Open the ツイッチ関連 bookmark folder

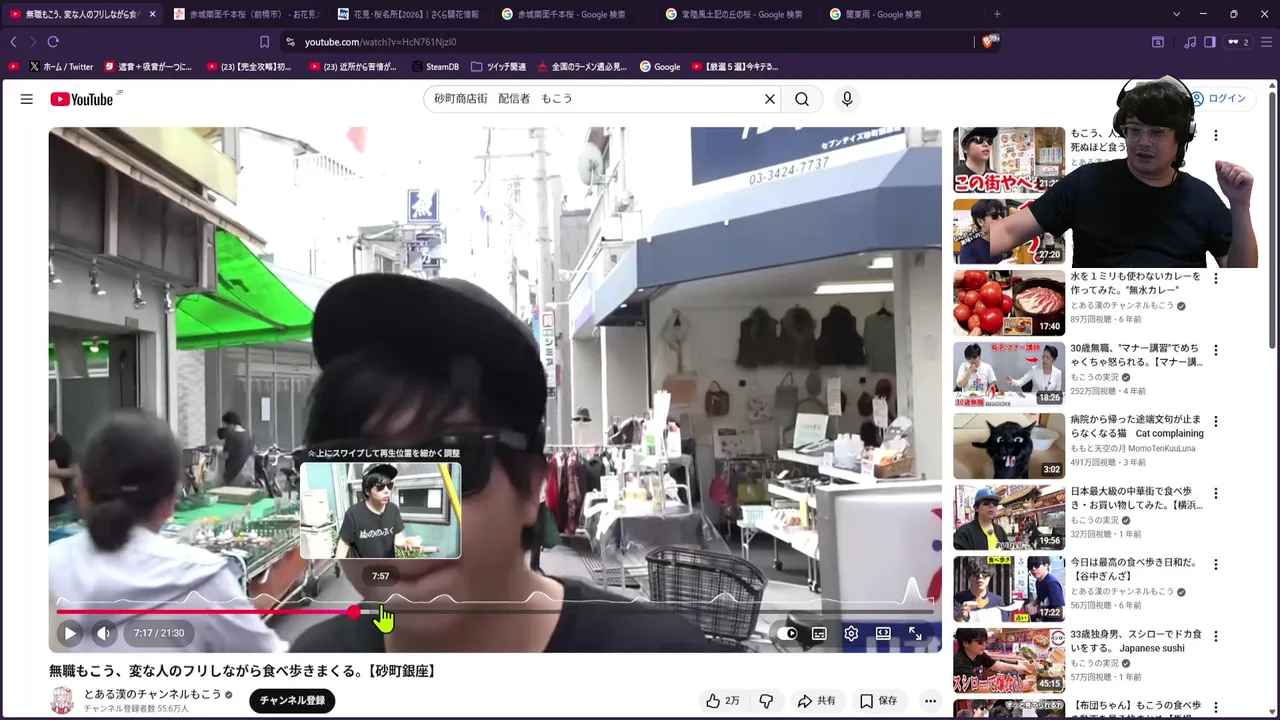click(x=498, y=67)
